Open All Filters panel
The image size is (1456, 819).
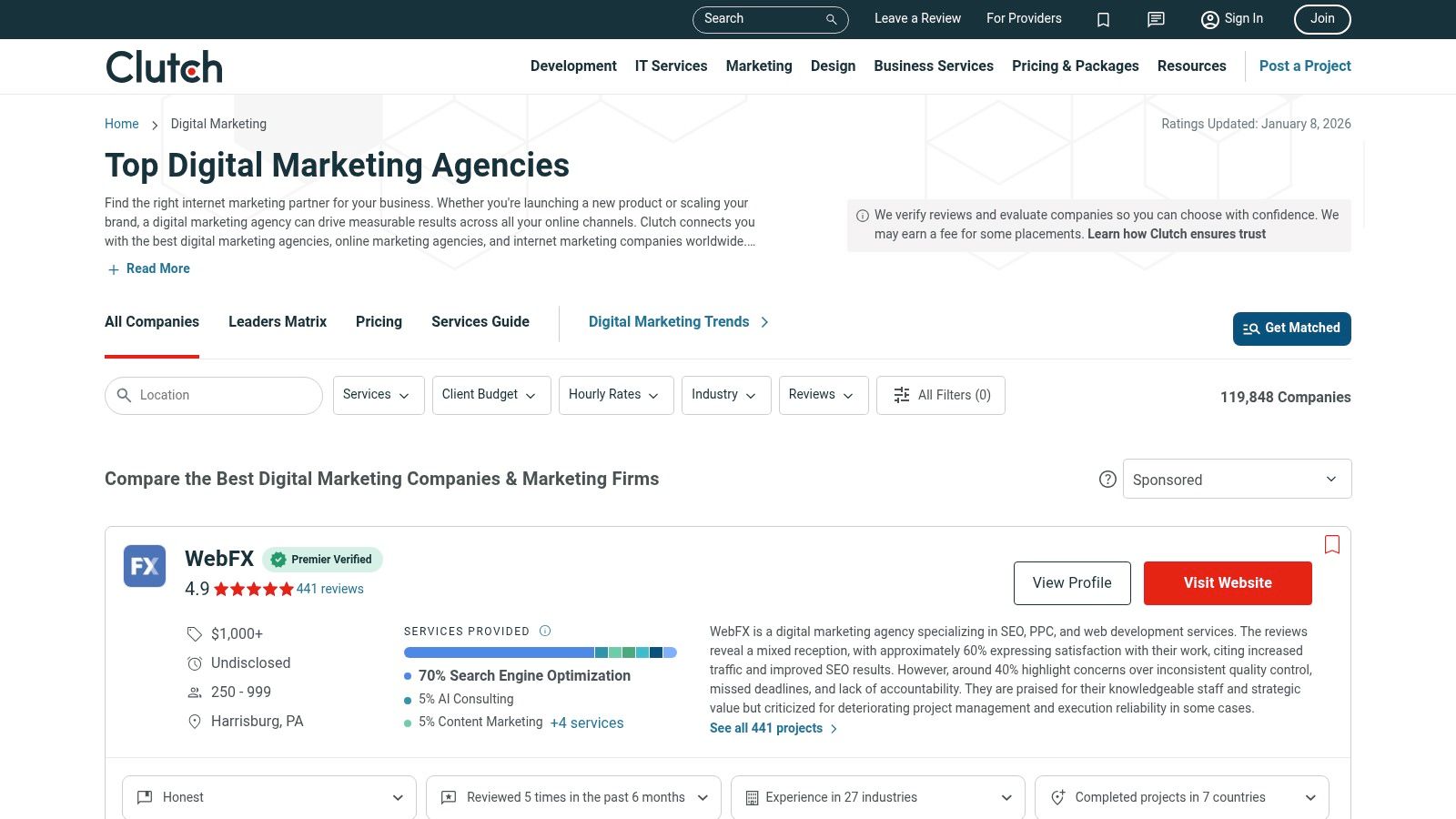[941, 395]
